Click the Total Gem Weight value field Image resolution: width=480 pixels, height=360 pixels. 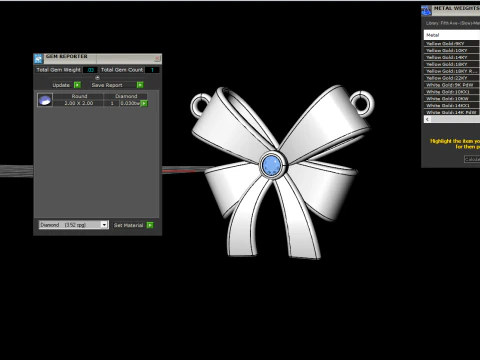[90, 70]
